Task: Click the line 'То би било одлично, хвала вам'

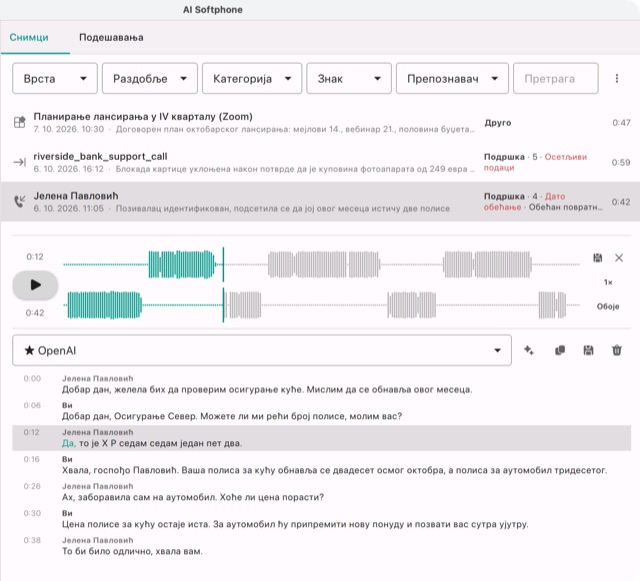Action: (x=132, y=551)
